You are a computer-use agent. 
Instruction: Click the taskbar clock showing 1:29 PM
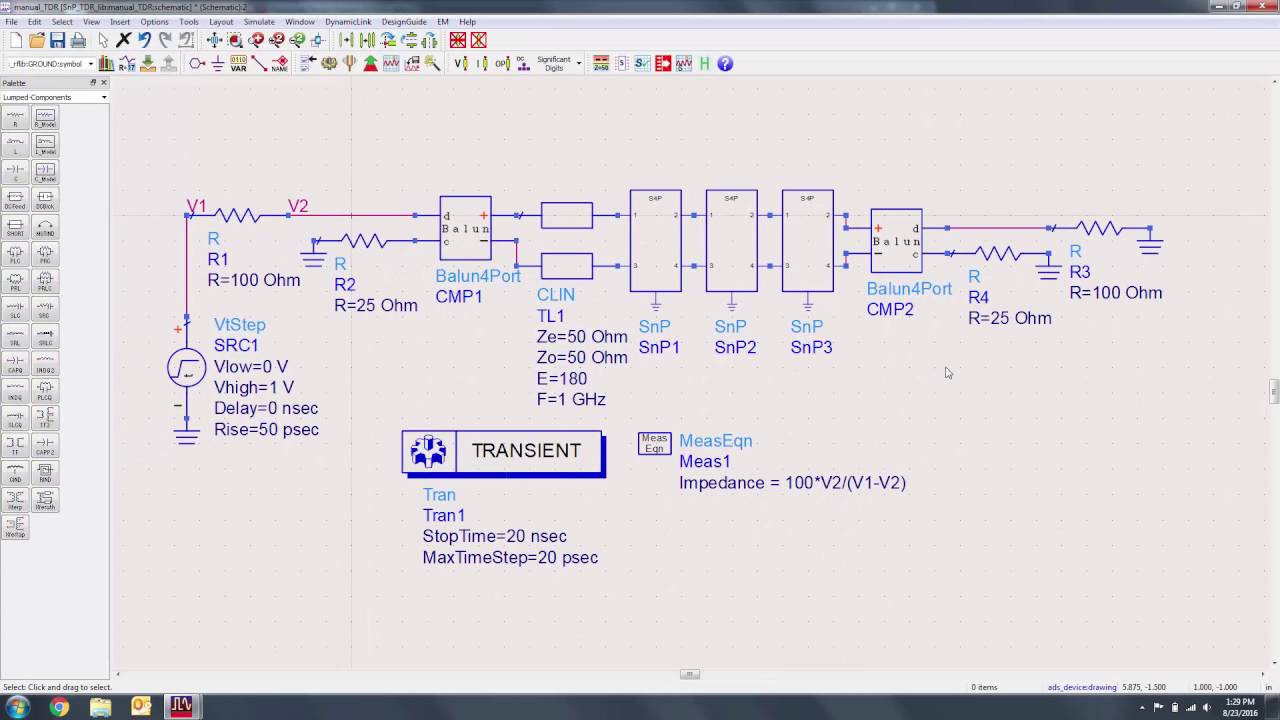point(1239,707)
